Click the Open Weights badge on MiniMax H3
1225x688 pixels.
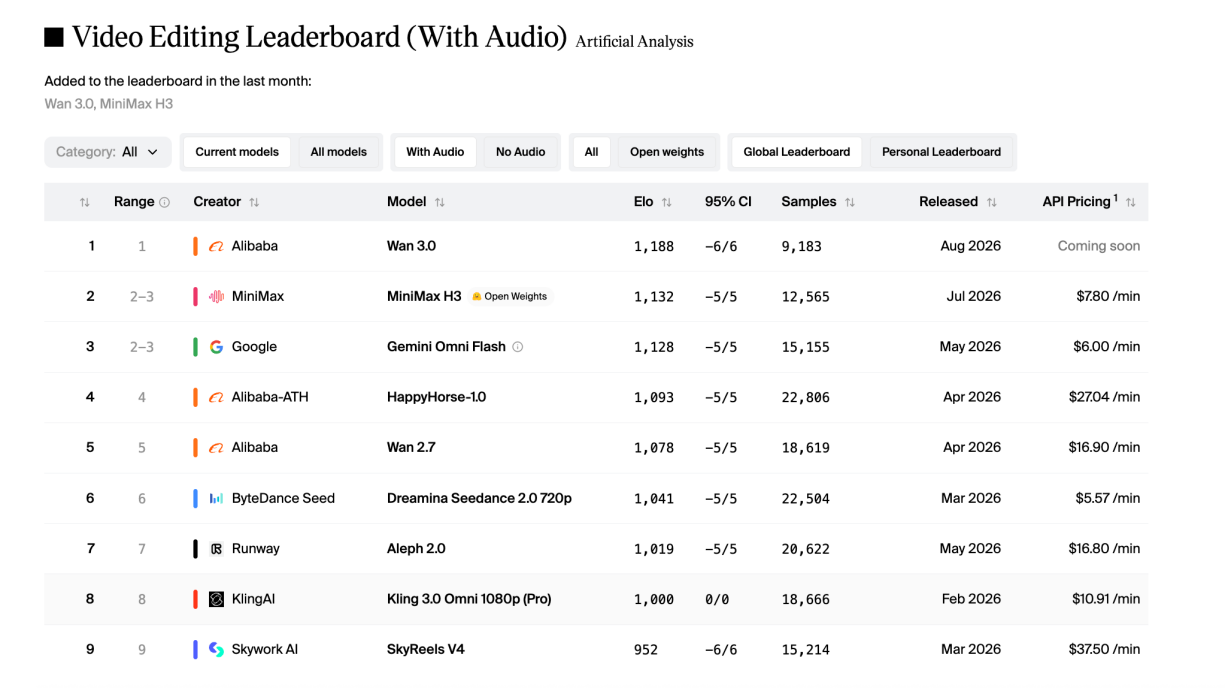pos(510,296)
